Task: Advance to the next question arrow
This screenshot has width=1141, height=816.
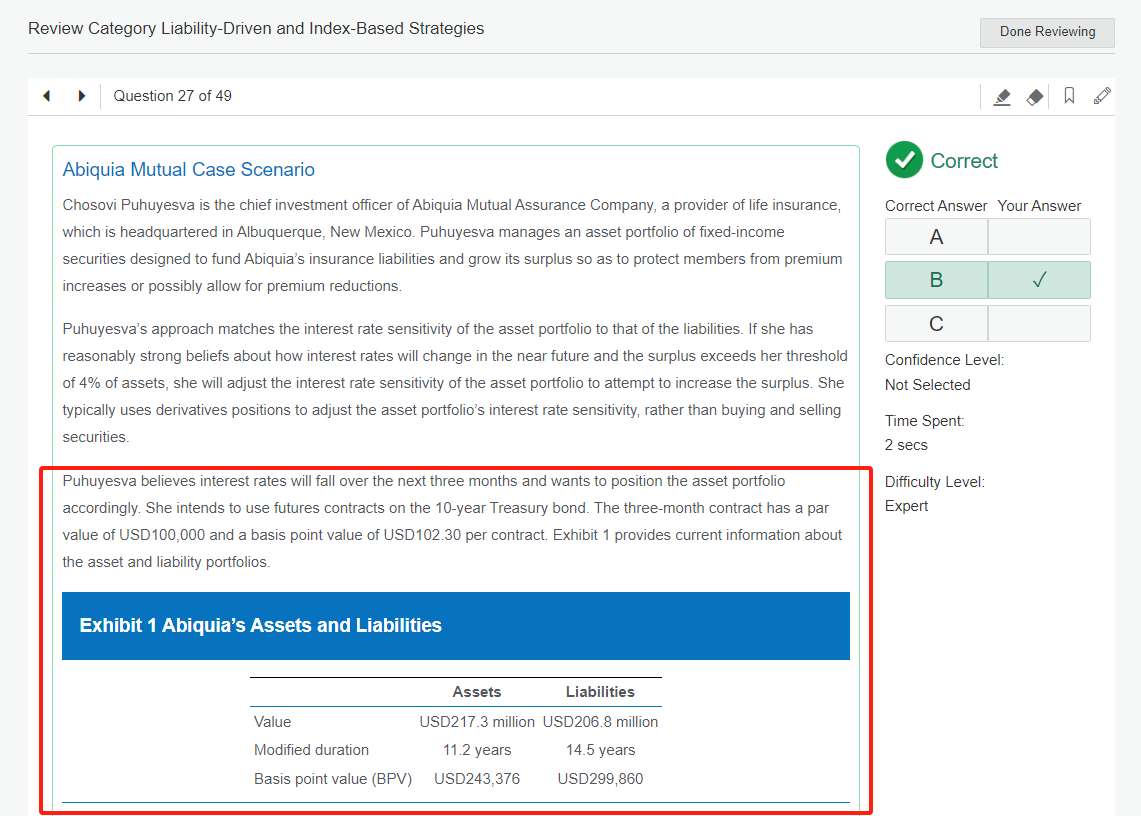Action: pos(81,96)
